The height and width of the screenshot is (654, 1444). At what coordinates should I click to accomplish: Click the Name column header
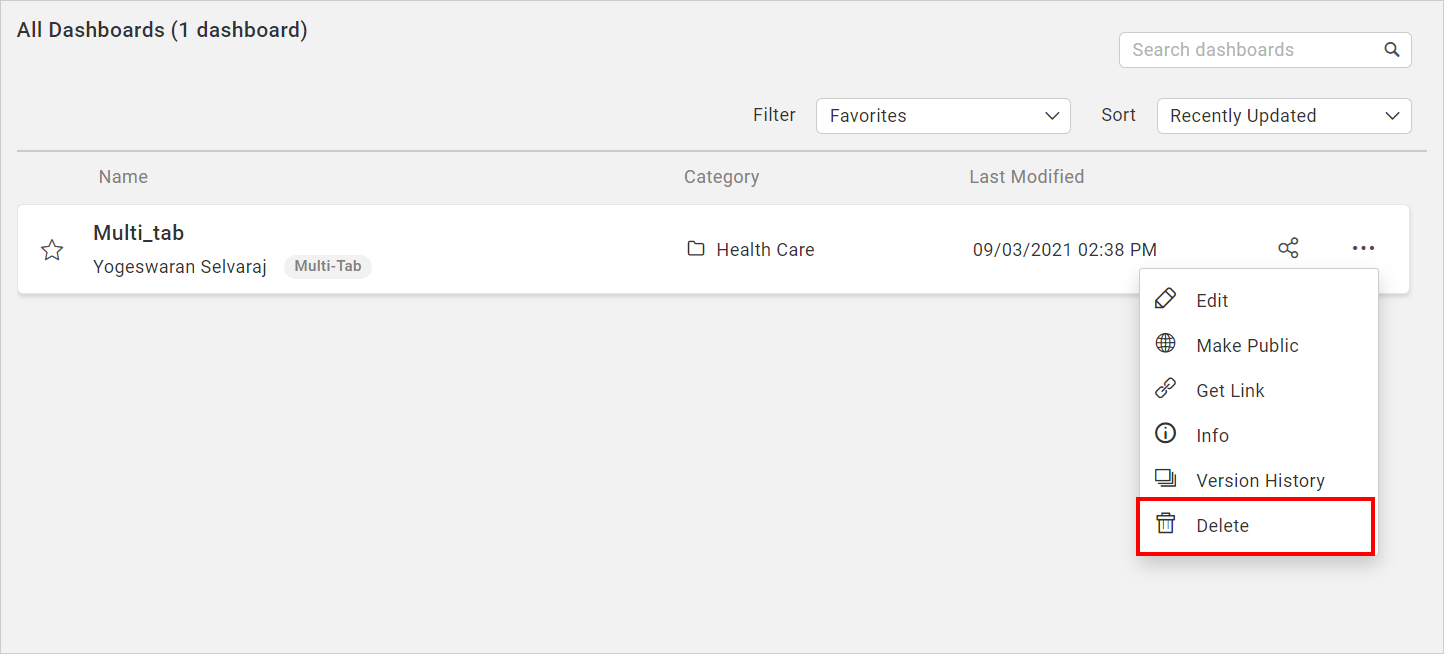[123, 177]
